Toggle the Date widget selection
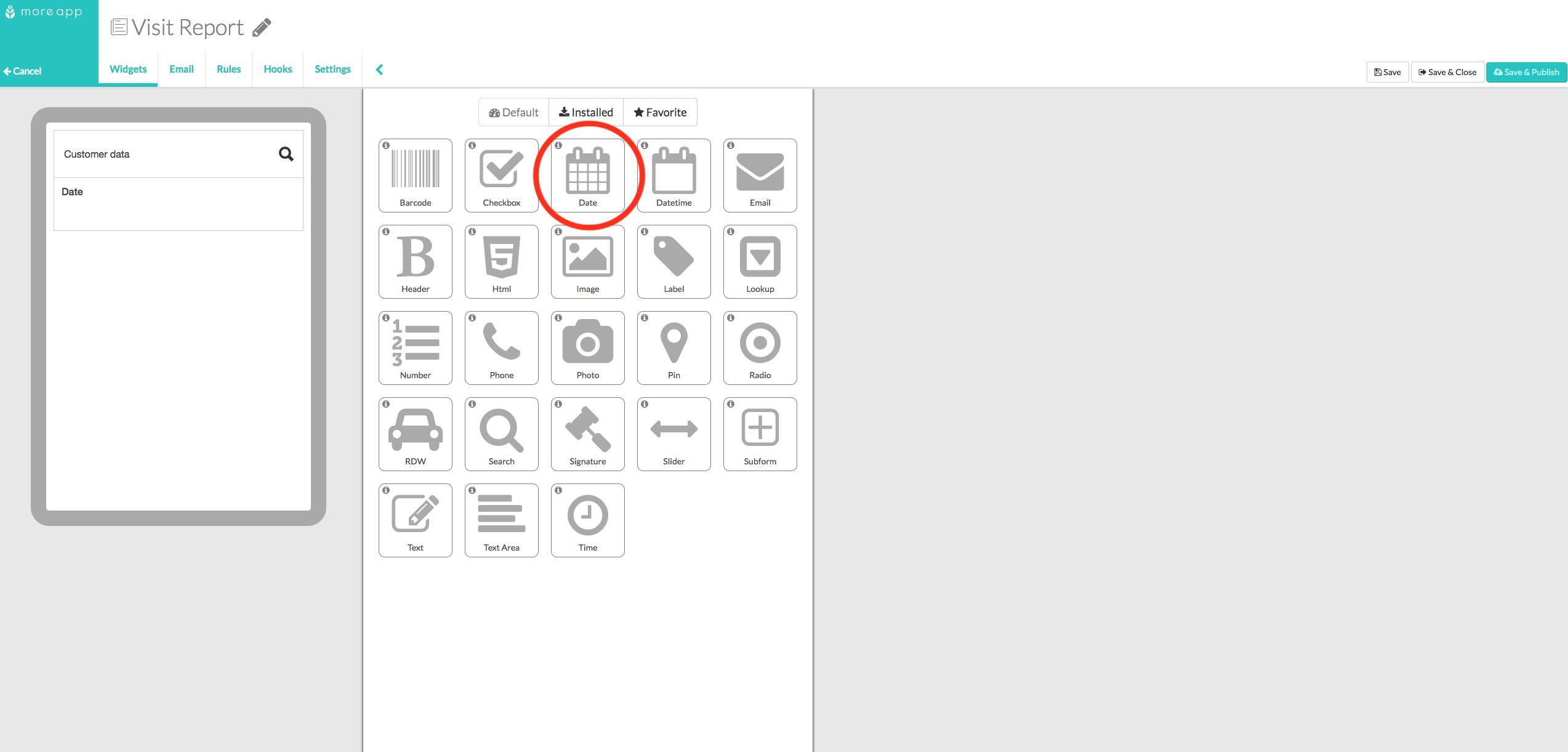Image resolution: width=1568 pixels, height=752 pixels. (587, 176)
